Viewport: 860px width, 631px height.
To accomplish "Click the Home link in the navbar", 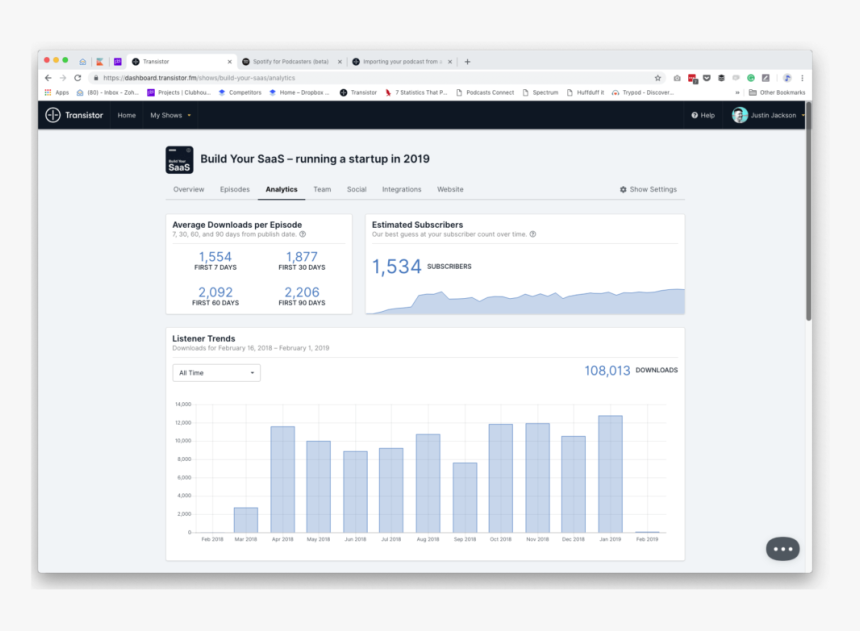I will coord(127,115).
